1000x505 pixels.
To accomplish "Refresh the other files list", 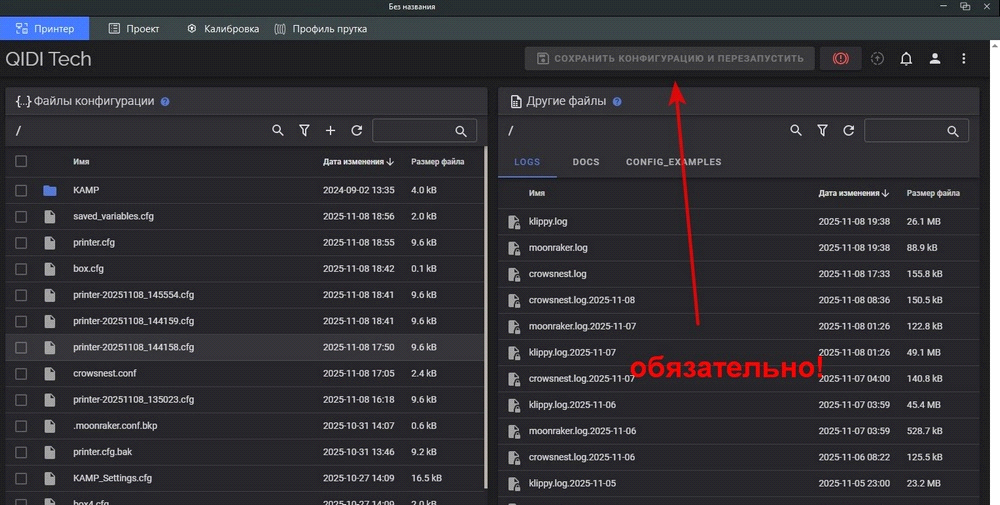I will pos(848,131).
